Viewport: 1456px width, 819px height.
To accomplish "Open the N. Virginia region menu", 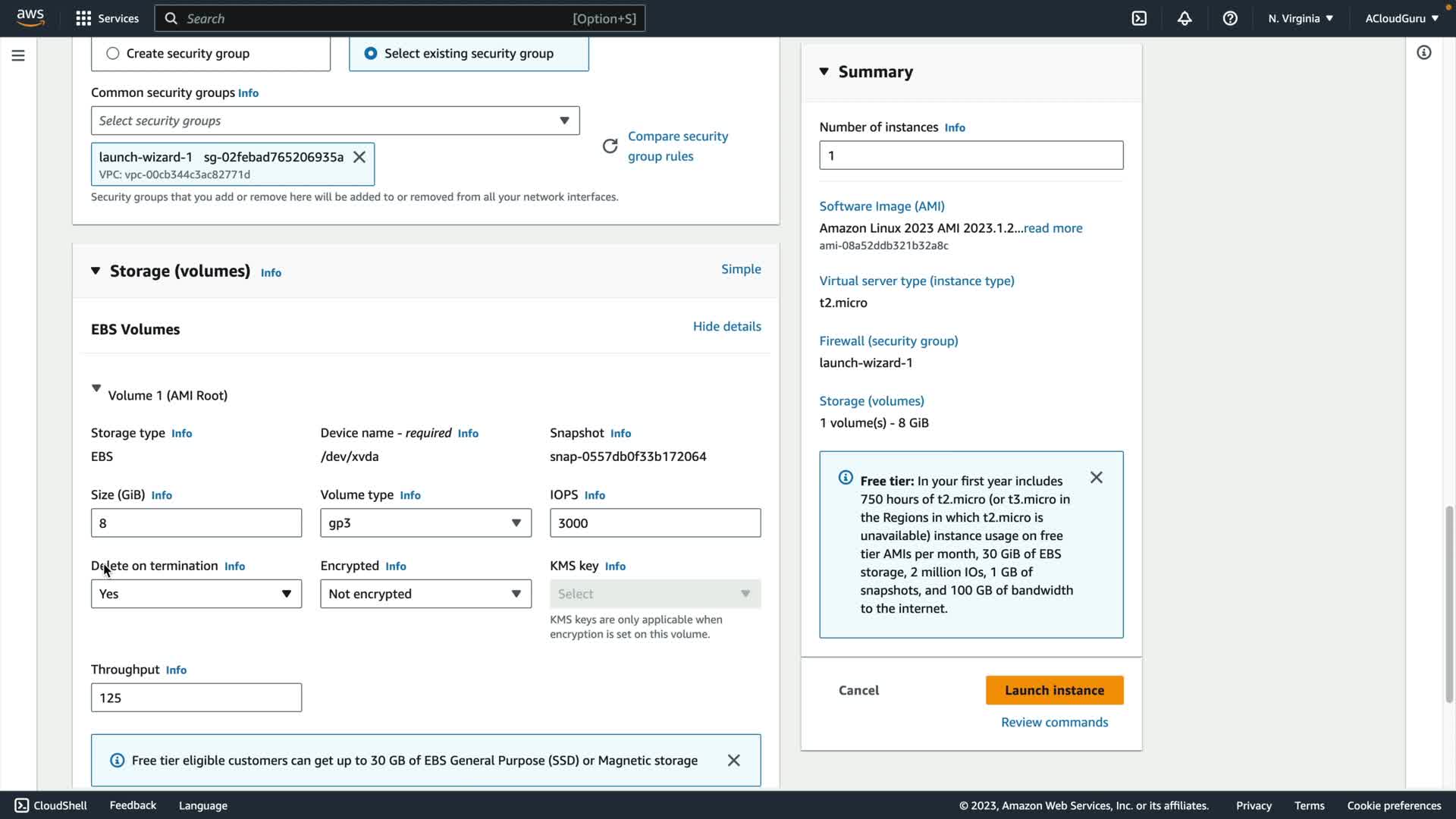I will (1300, 18).
